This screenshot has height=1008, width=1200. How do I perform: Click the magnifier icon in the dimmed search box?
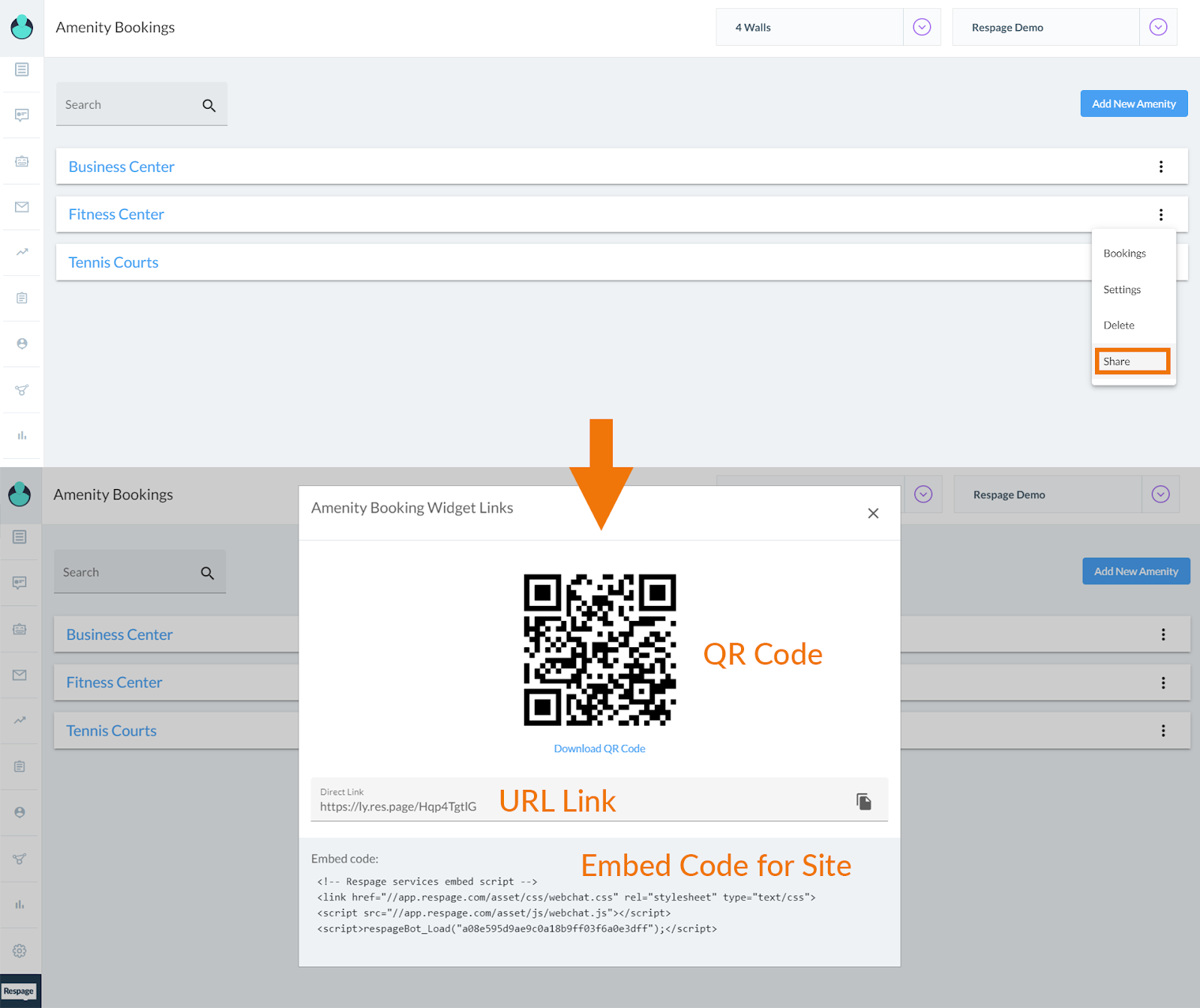tap(208, 573)
